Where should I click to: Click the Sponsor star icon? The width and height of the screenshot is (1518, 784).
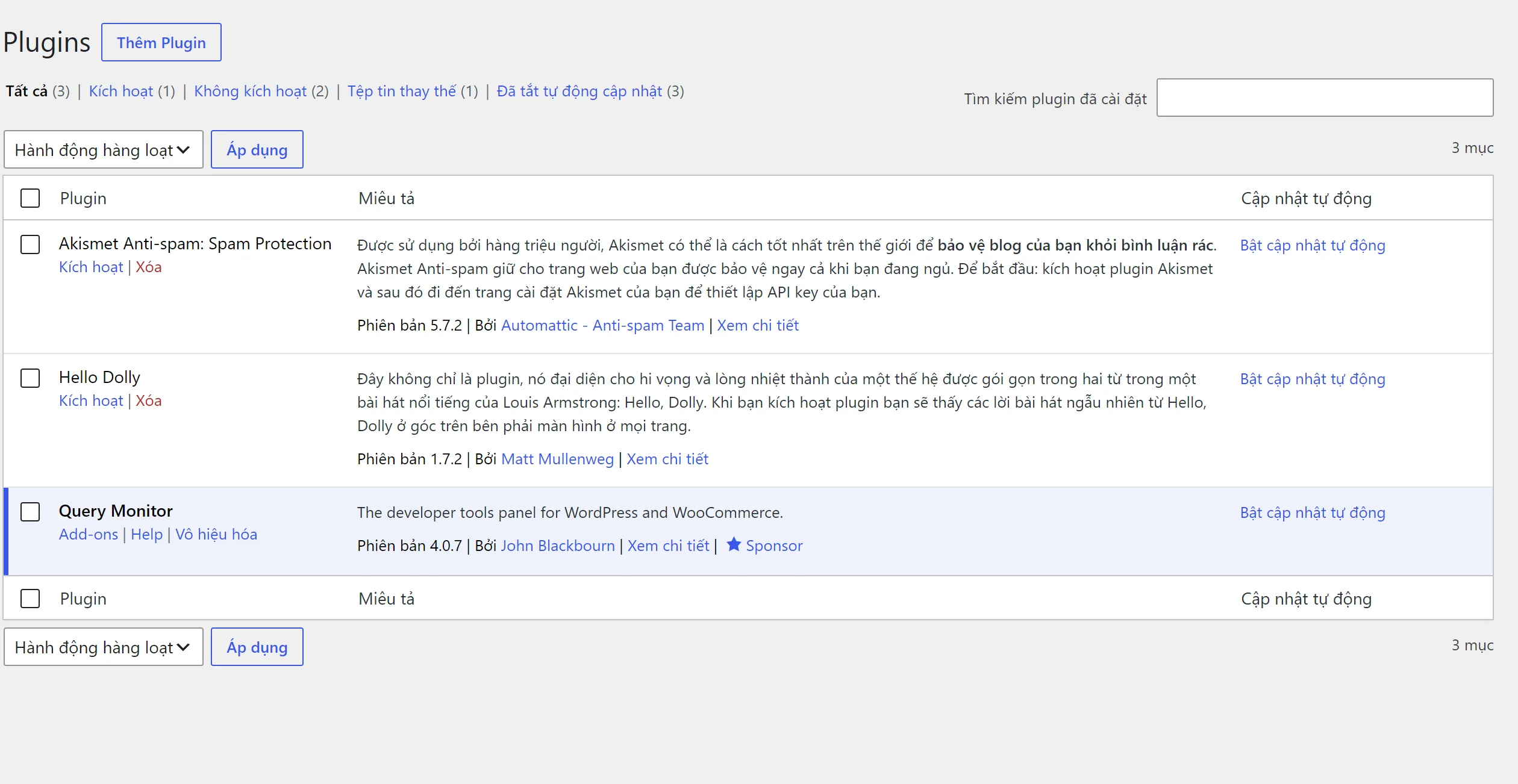(733, 544)
